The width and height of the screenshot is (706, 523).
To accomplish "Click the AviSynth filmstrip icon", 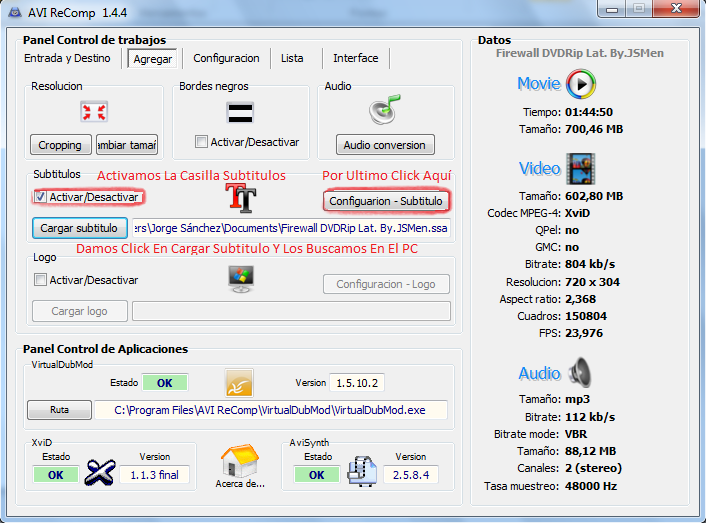I will 362,471.
